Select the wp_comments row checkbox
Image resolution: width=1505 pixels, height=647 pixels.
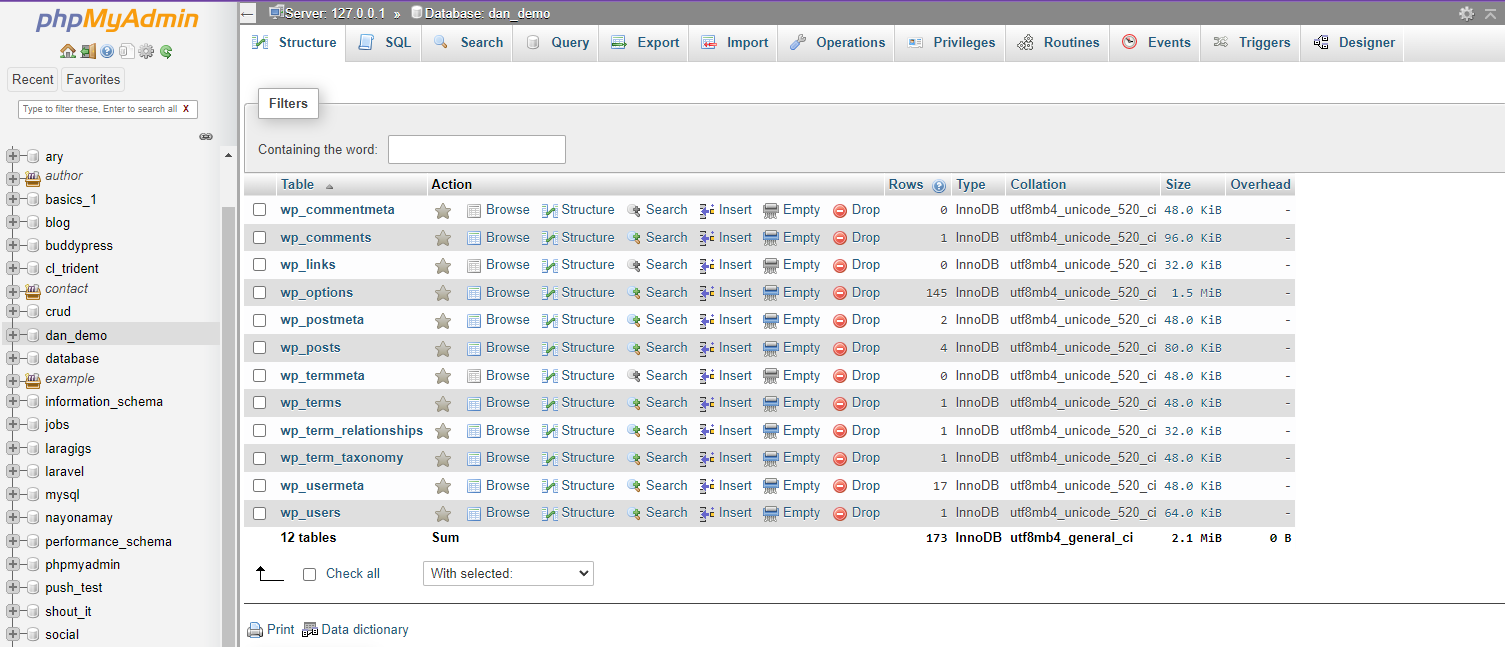pos(260,238)
